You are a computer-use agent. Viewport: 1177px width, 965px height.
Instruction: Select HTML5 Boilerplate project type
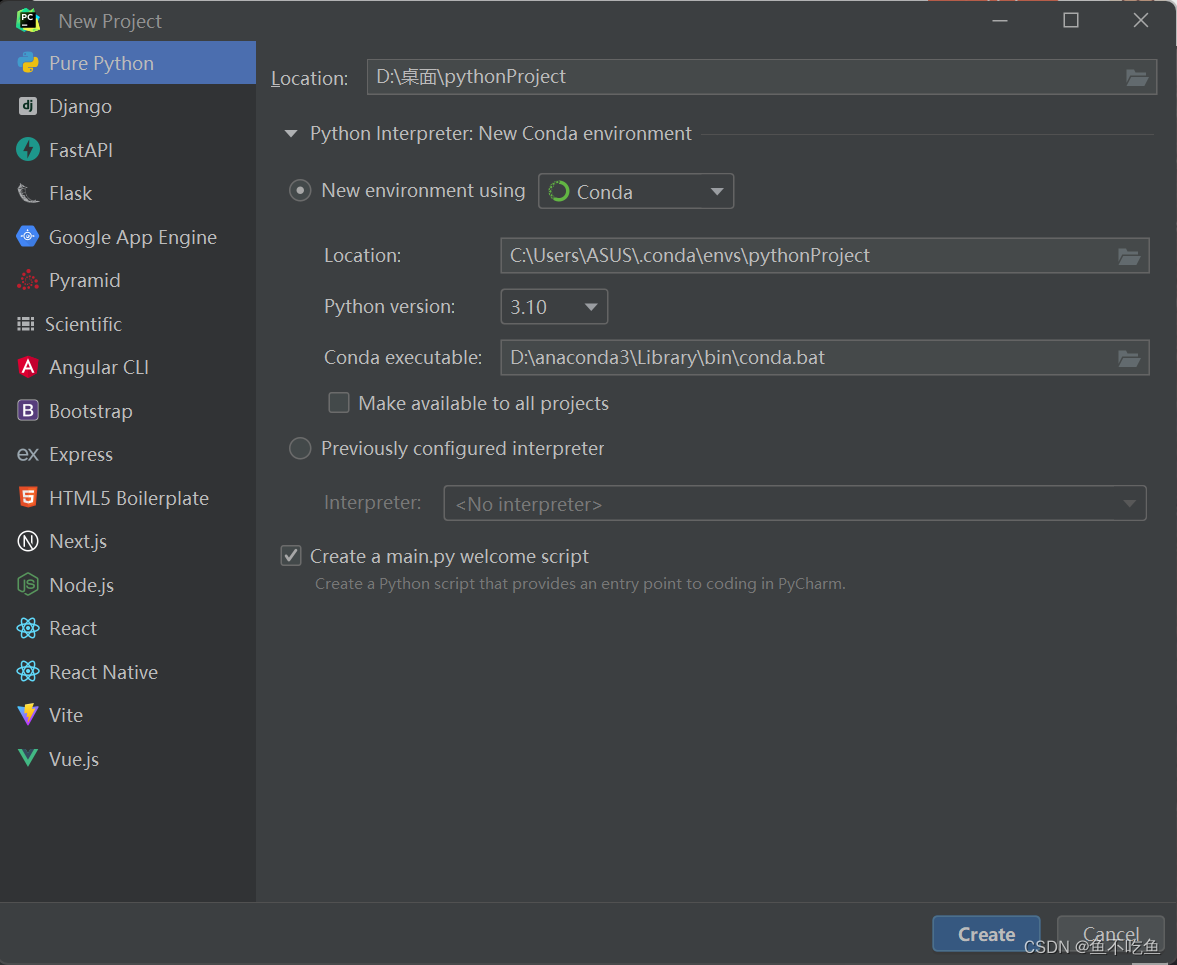(x=128, y=498)
